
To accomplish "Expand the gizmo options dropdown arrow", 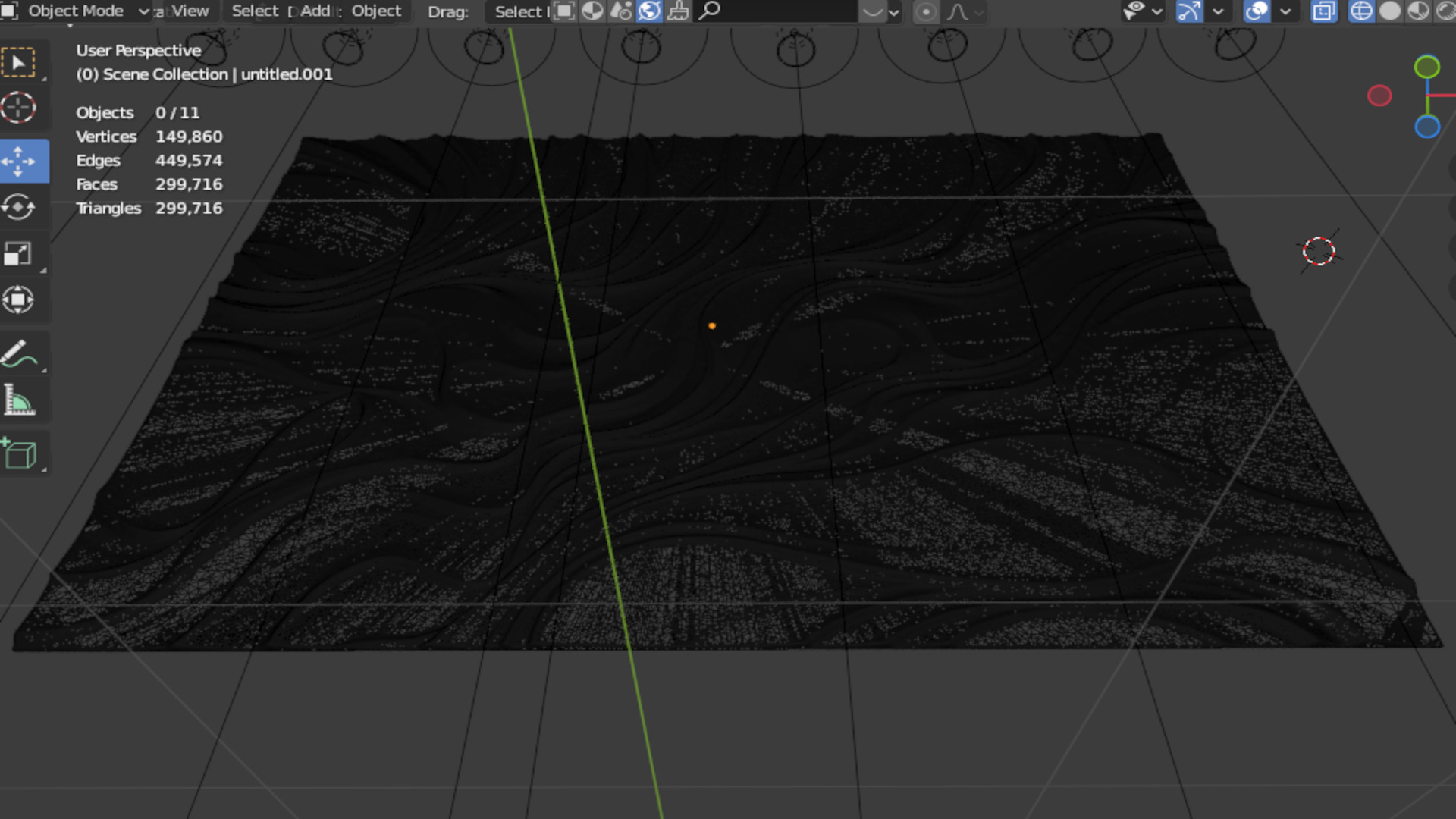I will point(1219,11).
